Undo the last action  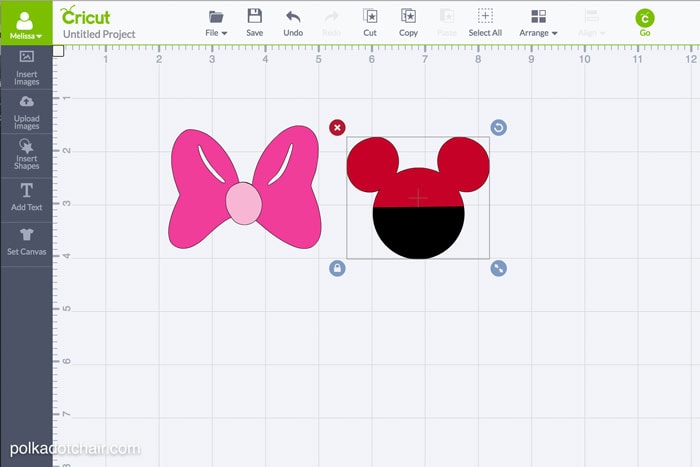[293, 21]
